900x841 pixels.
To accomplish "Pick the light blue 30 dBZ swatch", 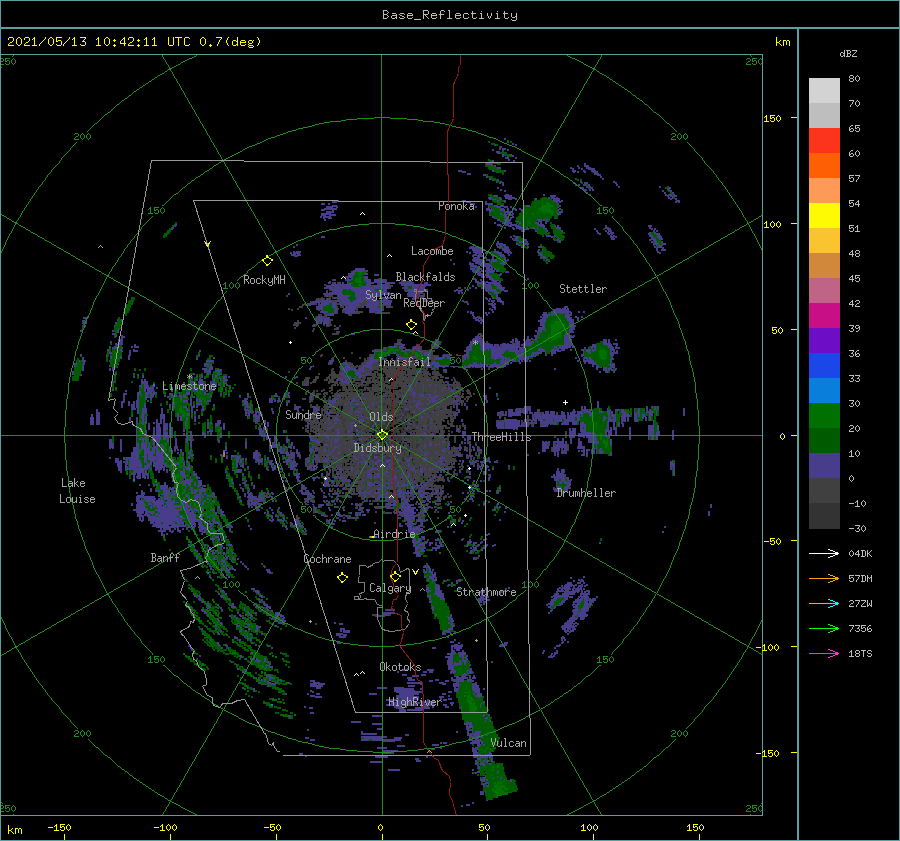I will tap(824, 391).
